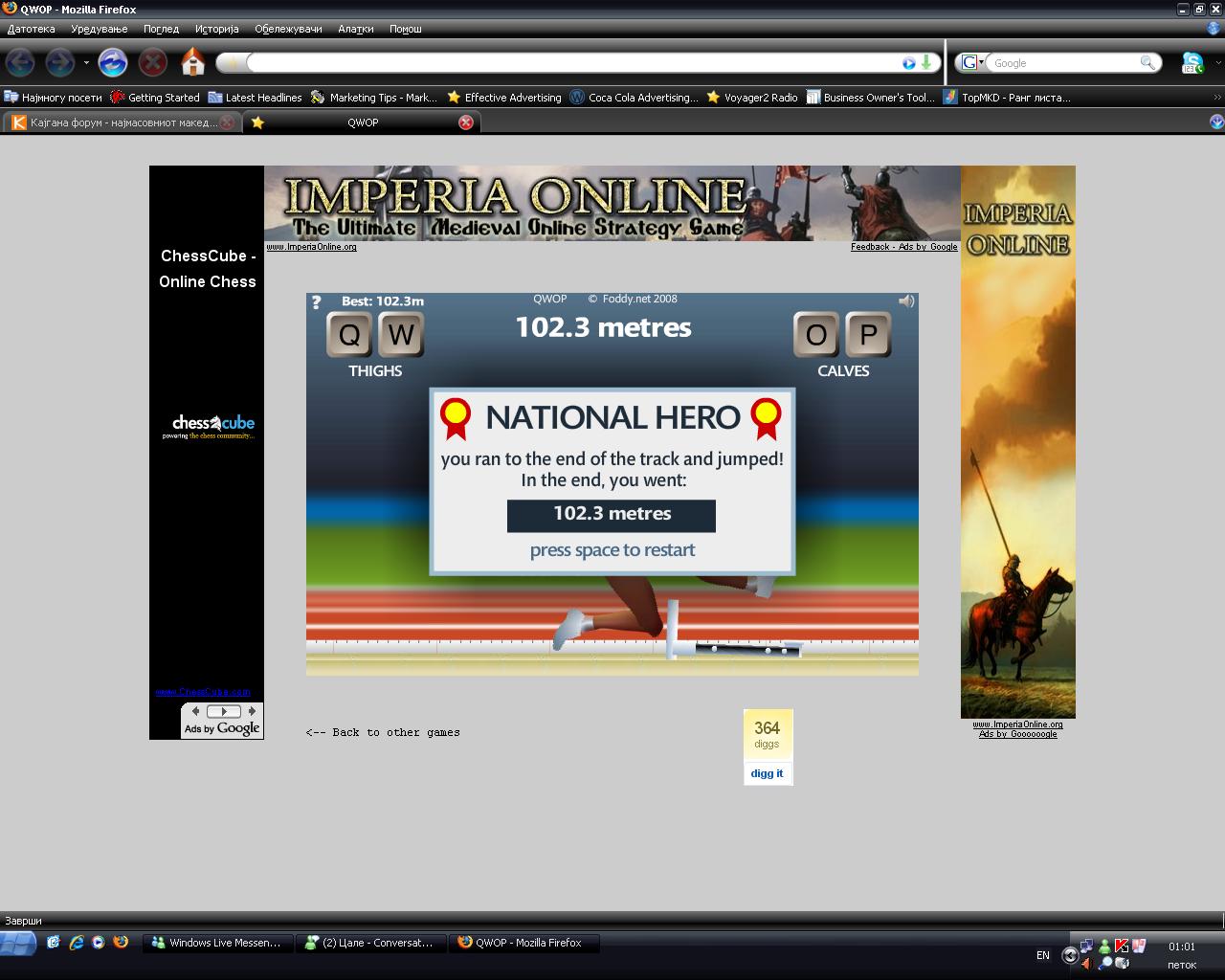Click the 'Back to other games' link

pyautogui.click(x=383, y=732)
